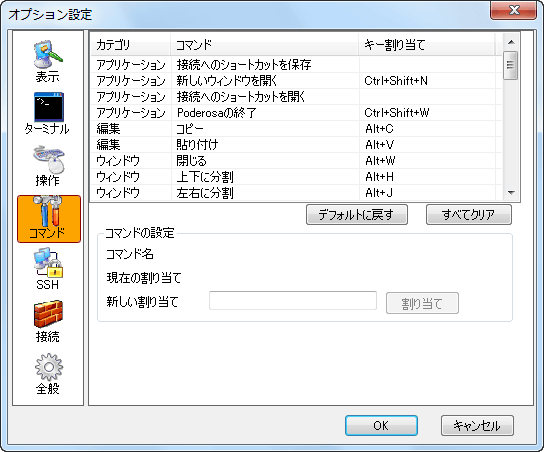
Task: Click the scroll up arrow of command list
Action: click(x=511, y=42)
